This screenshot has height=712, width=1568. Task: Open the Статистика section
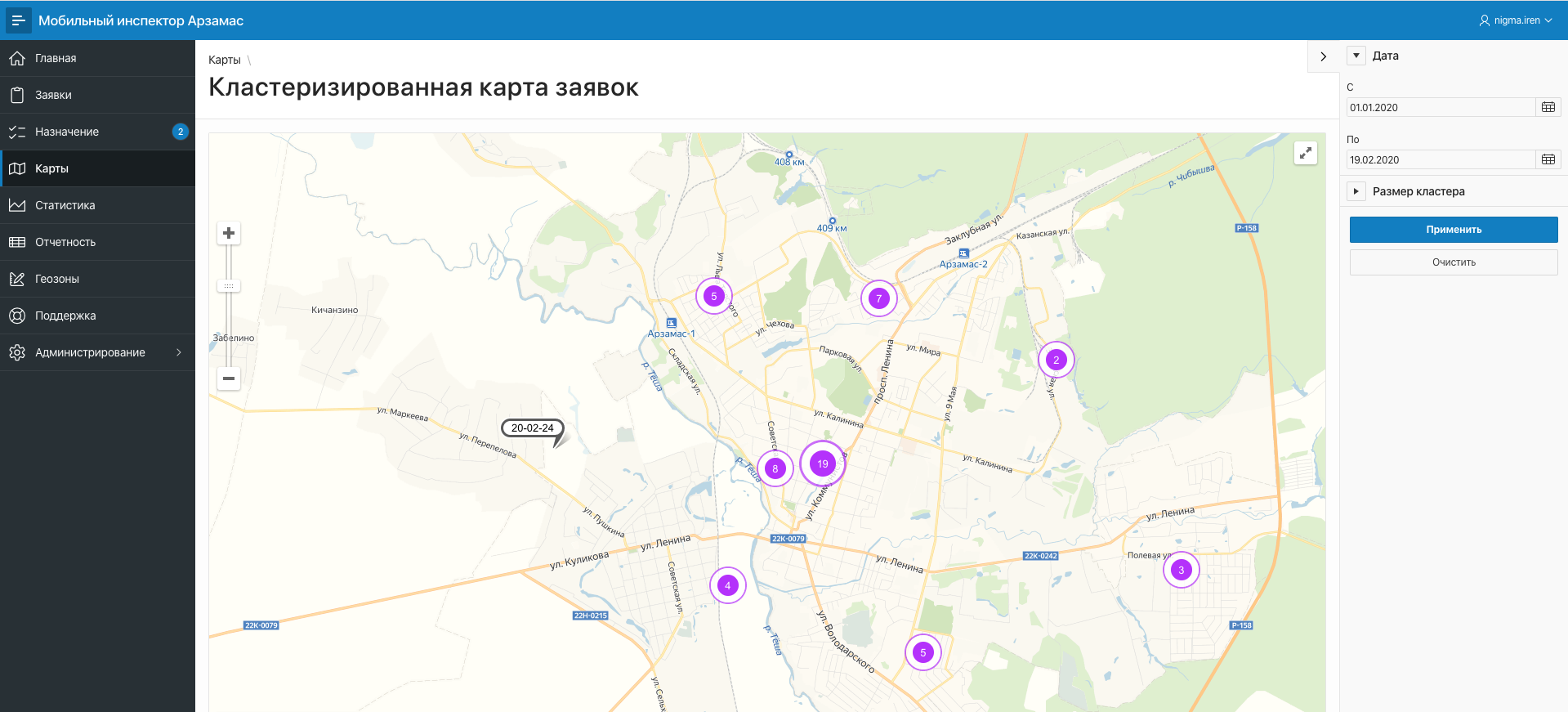[97, 205]
